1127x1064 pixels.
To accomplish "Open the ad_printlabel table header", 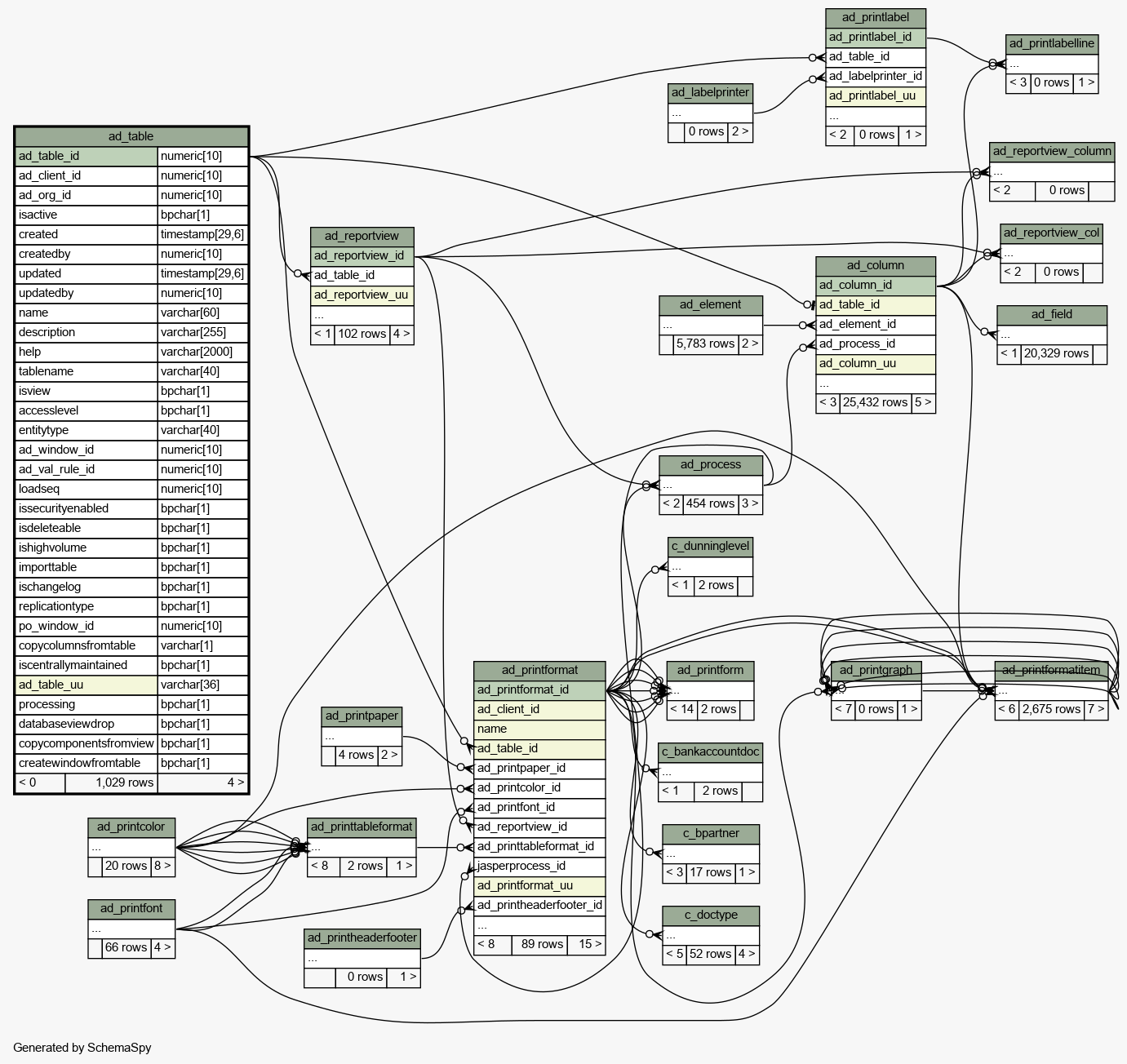I will click(x=876, y=17).
